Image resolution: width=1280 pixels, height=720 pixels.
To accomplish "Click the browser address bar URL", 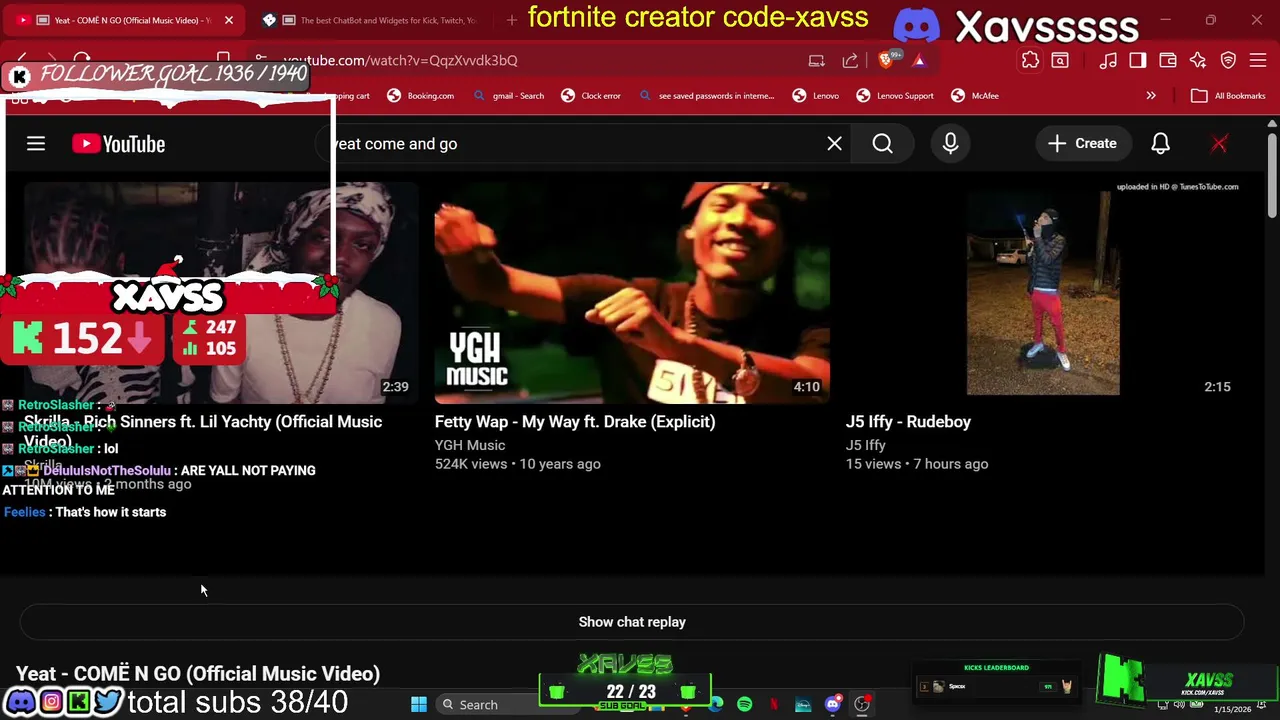I will tap(400, 61).
